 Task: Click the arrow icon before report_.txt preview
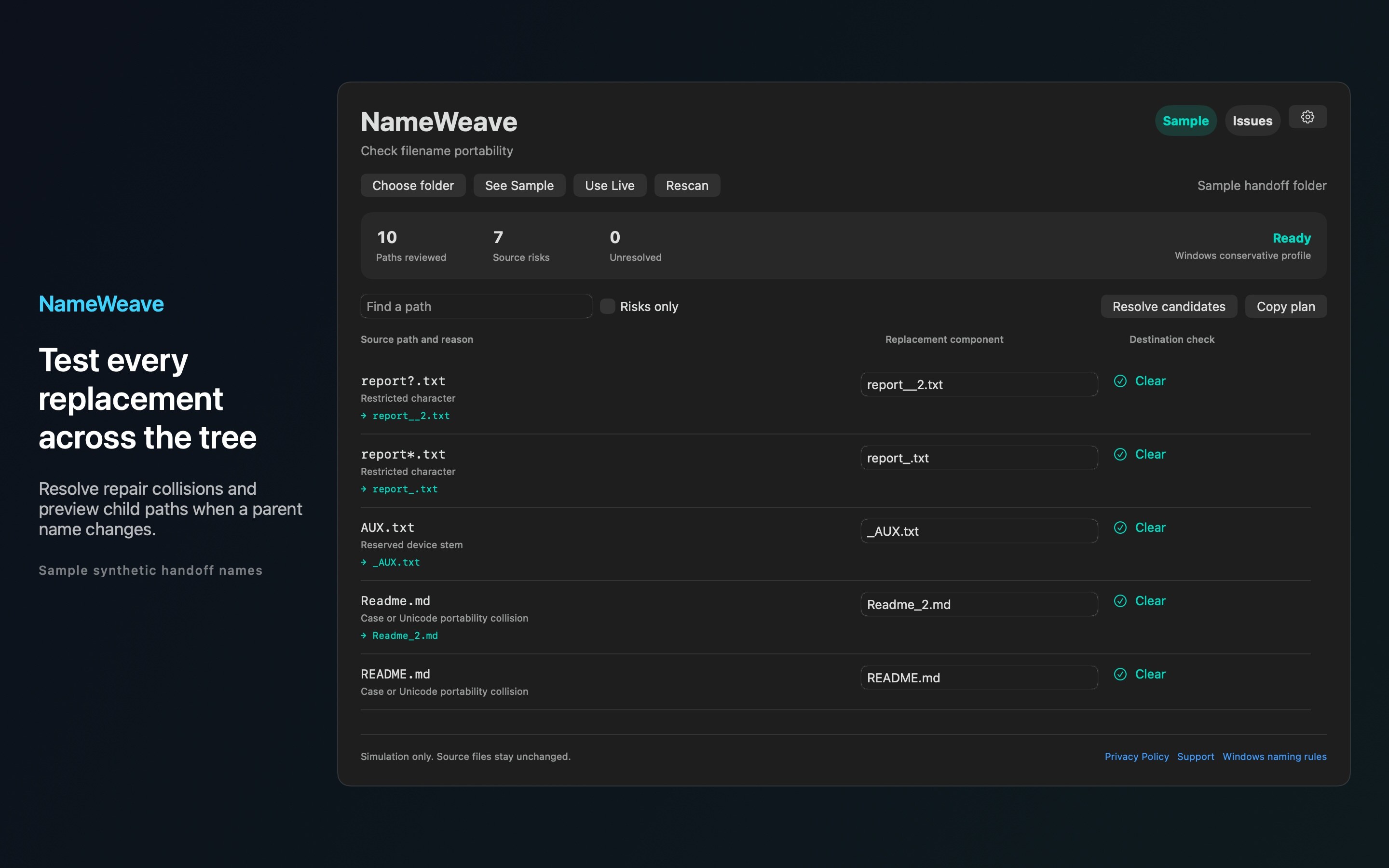363,489
